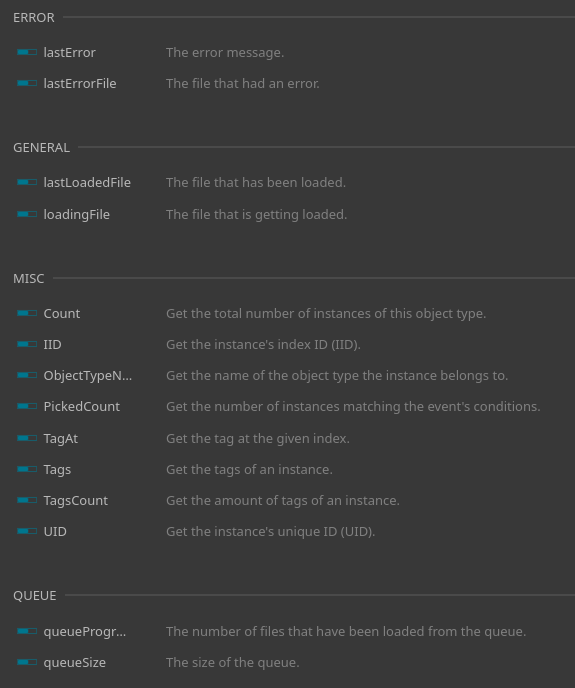This screenshot has height=688, width=575.
Task: Click the icon beside loadingFile
Action: [27, 214]
